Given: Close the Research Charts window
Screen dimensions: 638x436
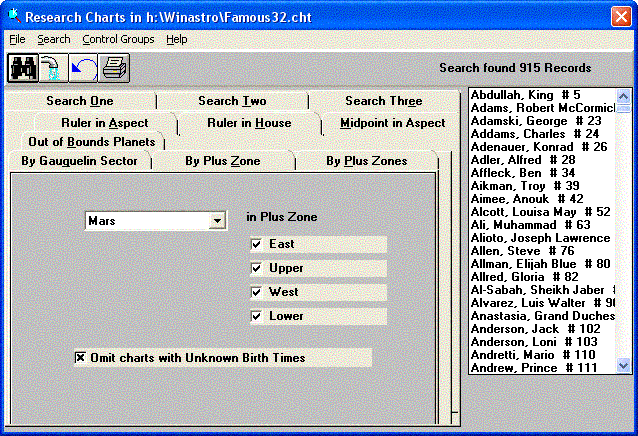Looking at the screenshot, I should [621, 17].
